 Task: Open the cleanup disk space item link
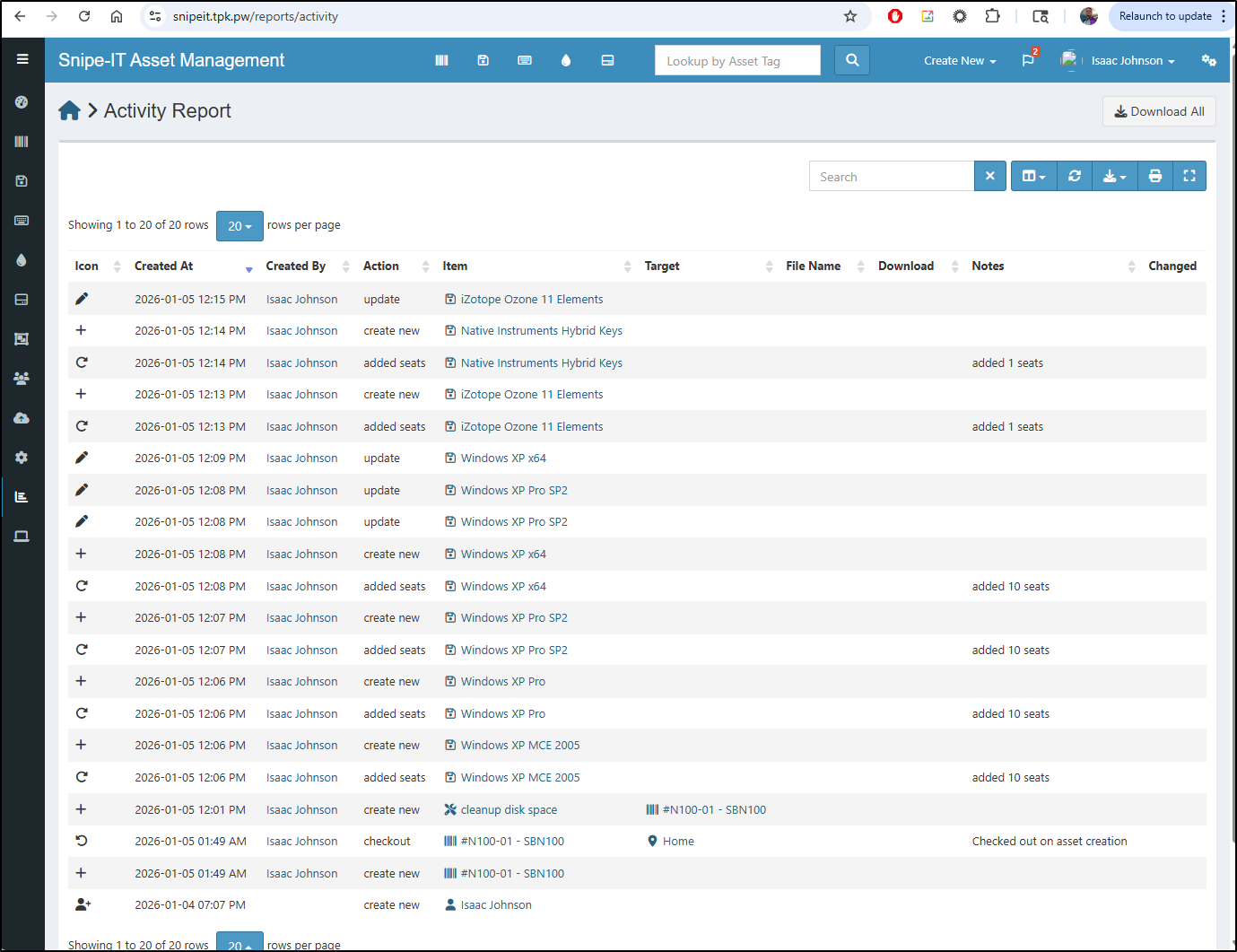[509, 809]
